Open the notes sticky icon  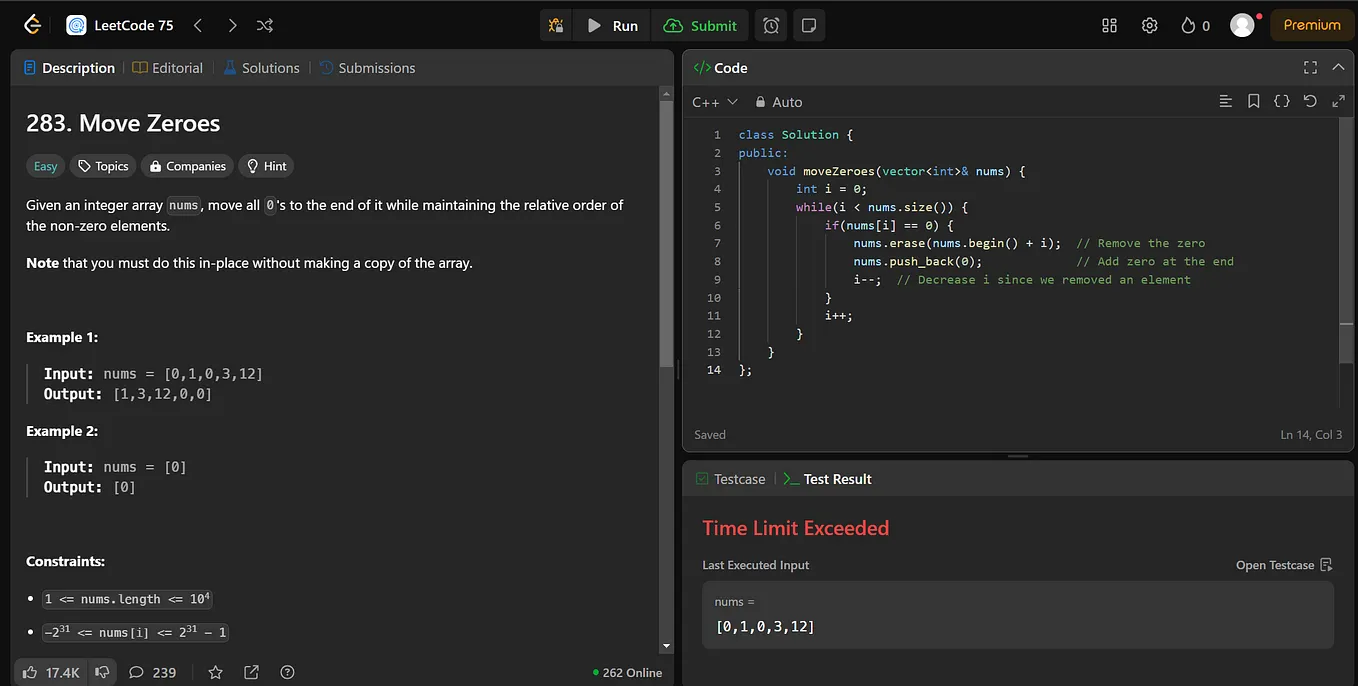(809, 26)
